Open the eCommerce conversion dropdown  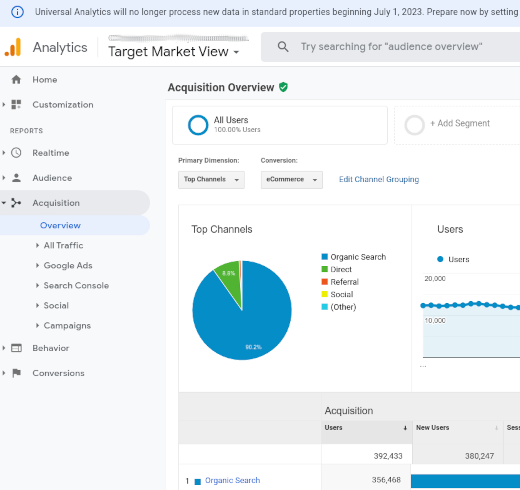(x=292, y=180)
